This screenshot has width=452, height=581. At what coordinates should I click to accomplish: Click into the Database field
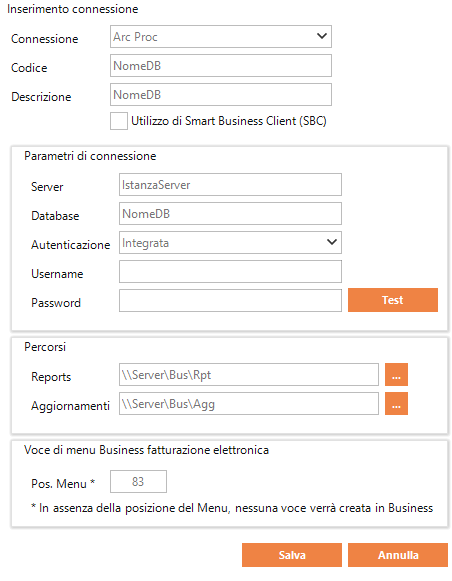pyautogui.click(x=230, y=213)
